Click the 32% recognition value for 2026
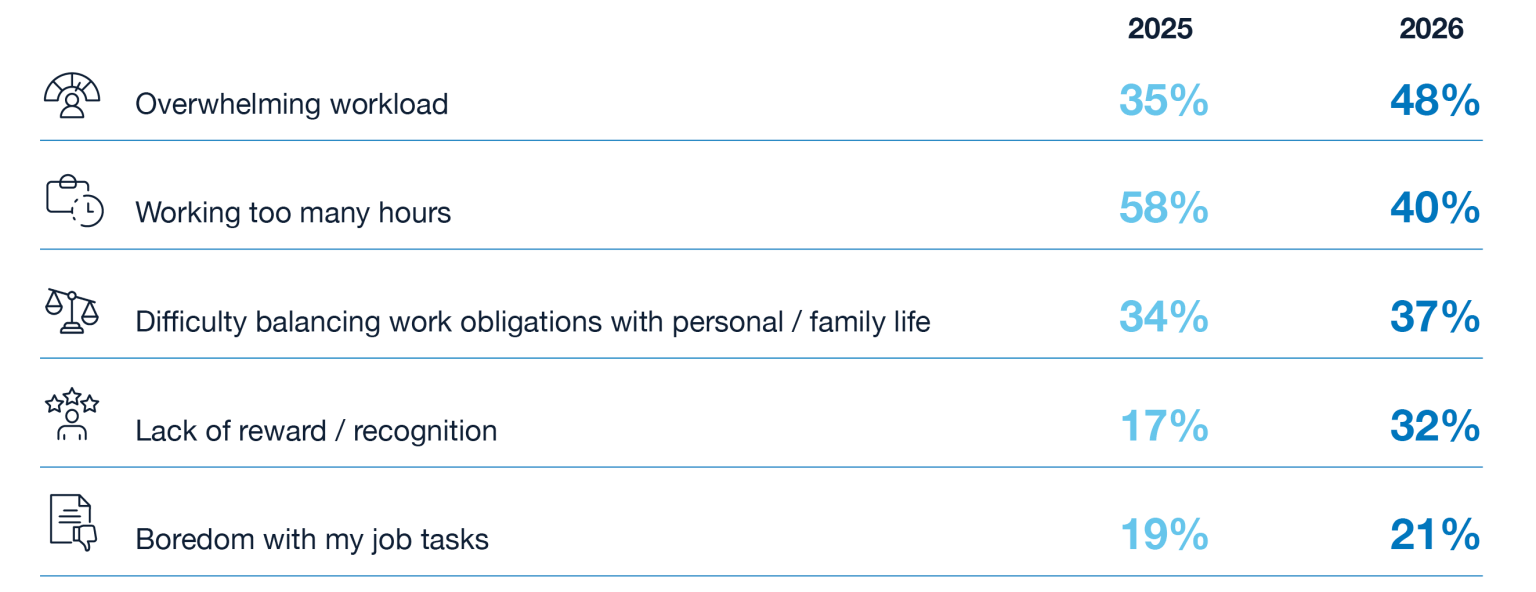 pos(1434,427)
